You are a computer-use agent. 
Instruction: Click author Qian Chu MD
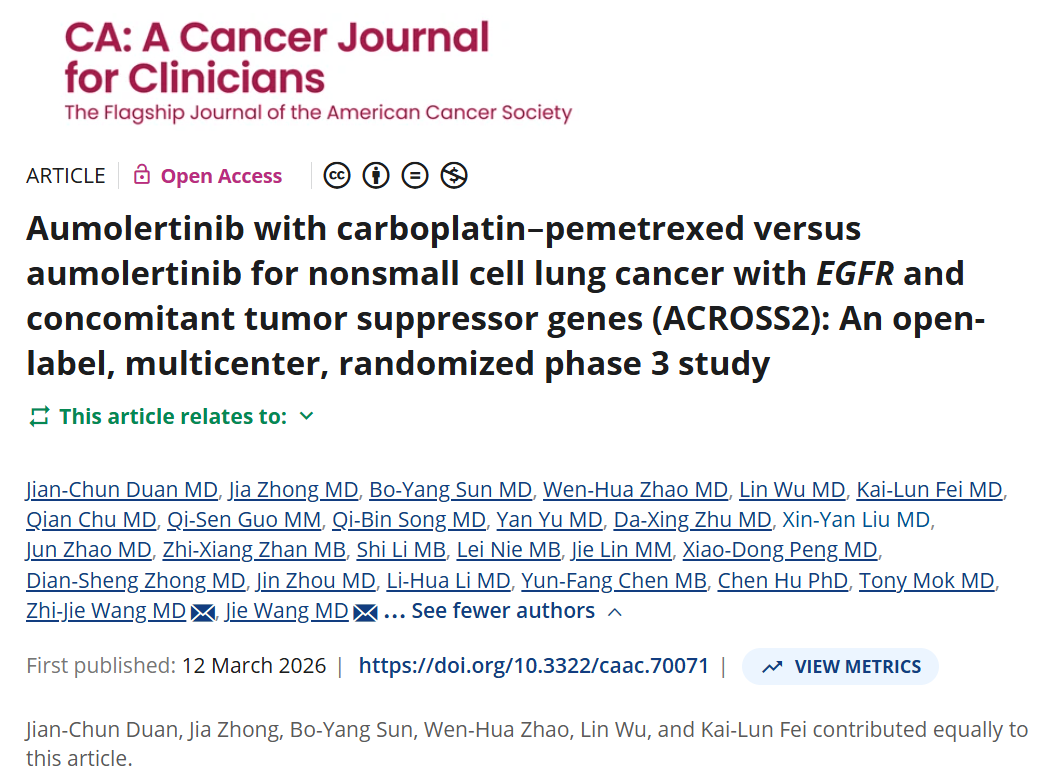[91, 520]
